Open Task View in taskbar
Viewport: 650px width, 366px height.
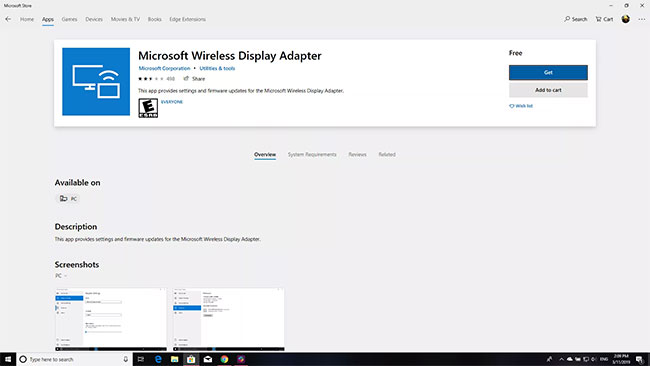(141, 359)
